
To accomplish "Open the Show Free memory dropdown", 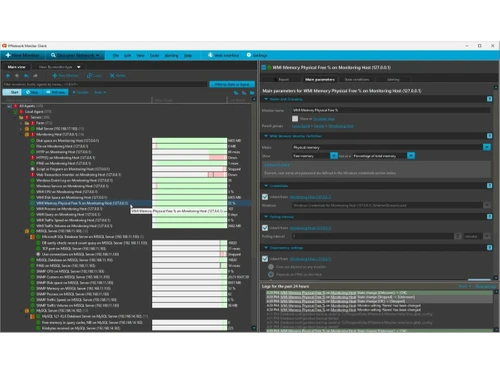I will click(334, 156).
